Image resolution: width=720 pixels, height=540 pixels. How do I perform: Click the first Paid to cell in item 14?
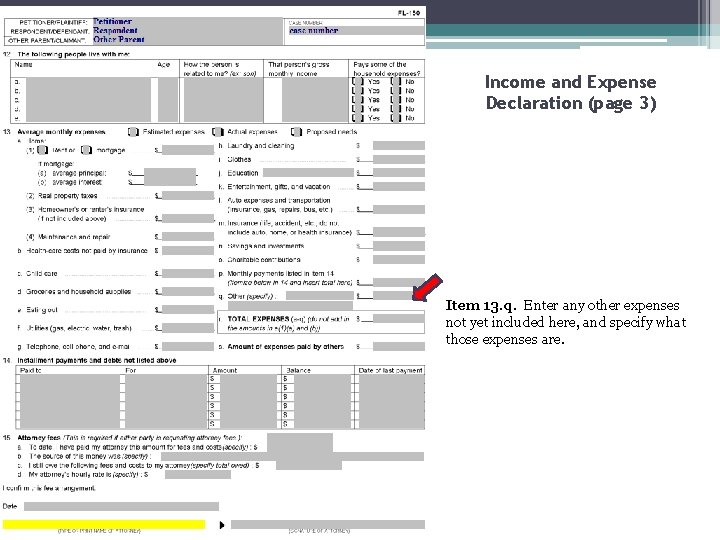[x=70, y=379]
